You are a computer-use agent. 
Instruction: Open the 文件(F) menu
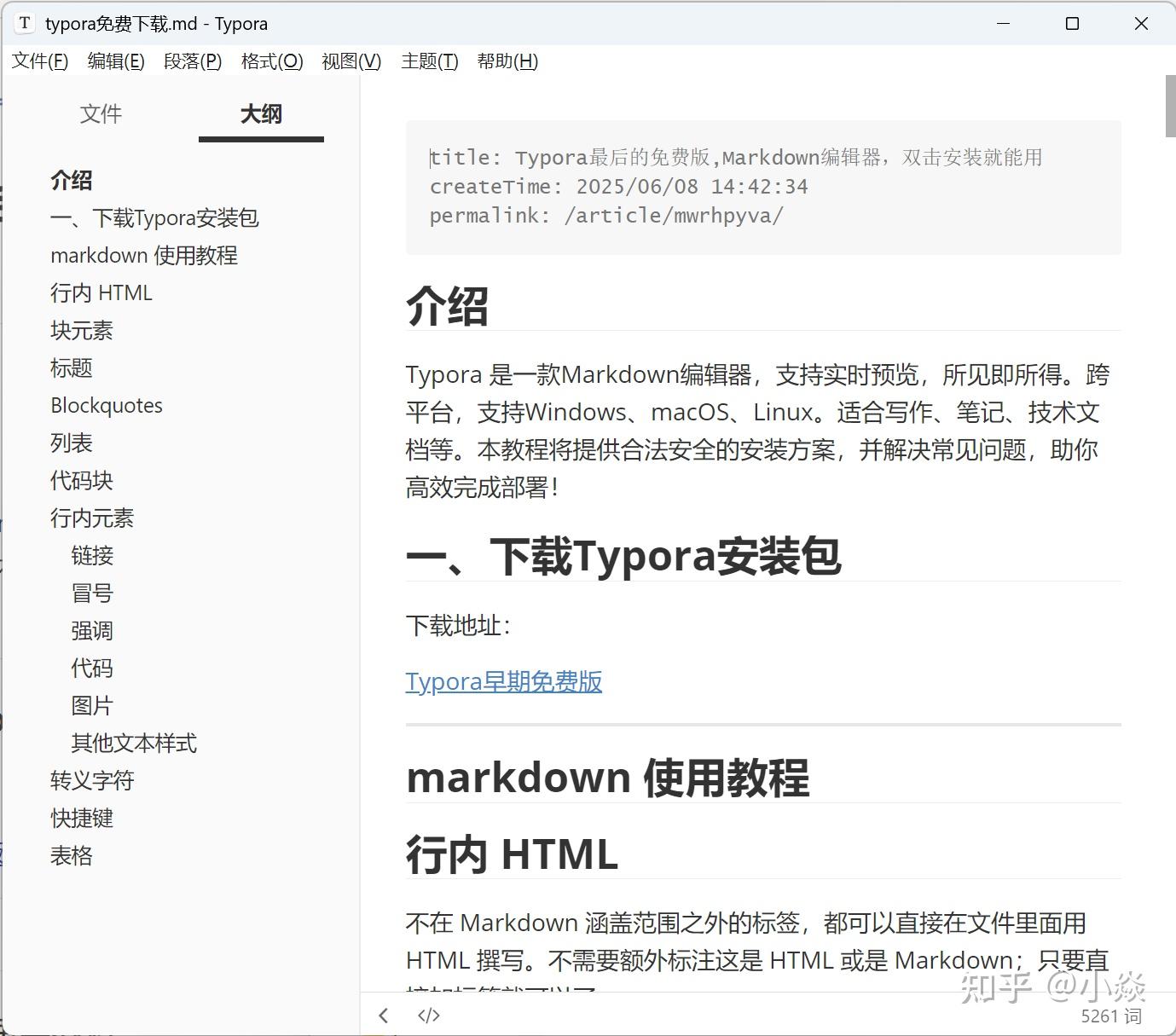(x=39, y=61)
